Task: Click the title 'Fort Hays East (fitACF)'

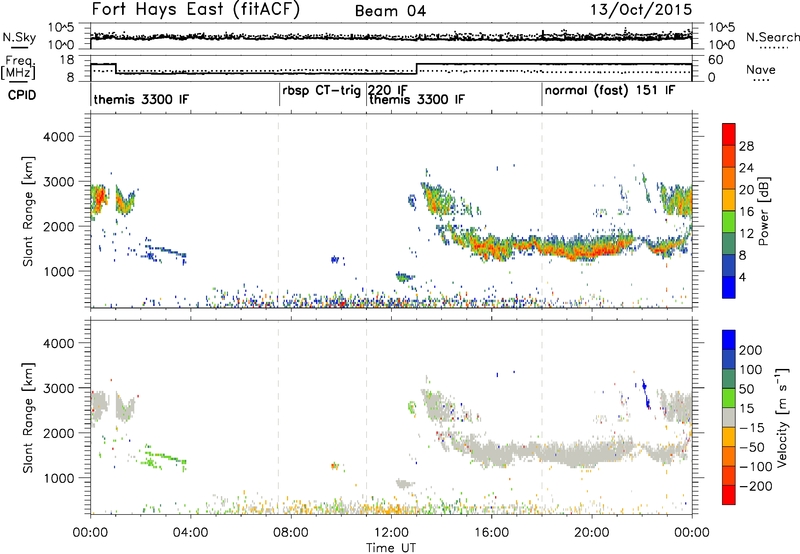Action: coord(195,9)
